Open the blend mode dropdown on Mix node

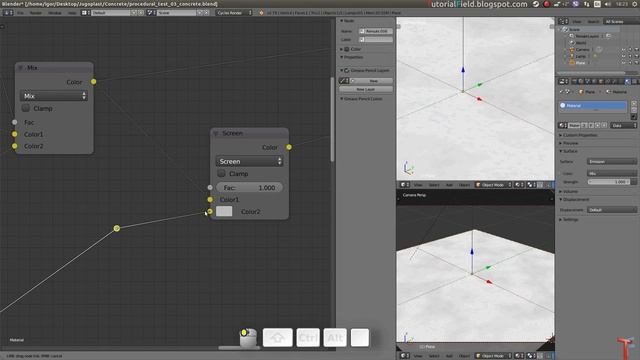[x=54, y=96]
